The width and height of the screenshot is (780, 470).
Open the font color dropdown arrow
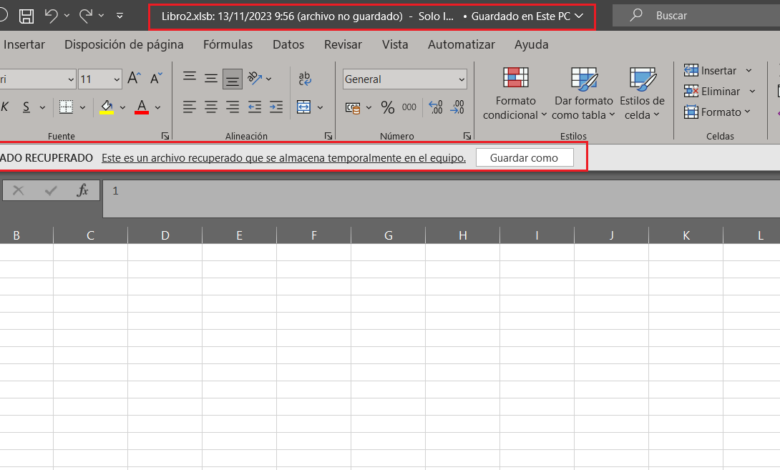pos(158,107)
